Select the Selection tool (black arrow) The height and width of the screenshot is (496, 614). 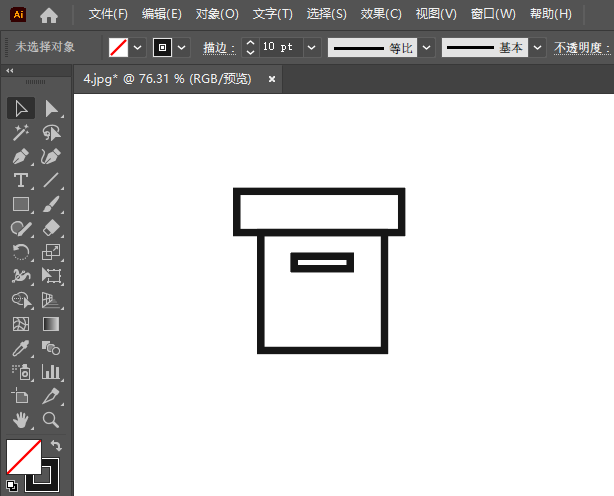click(x=21, y=108)
